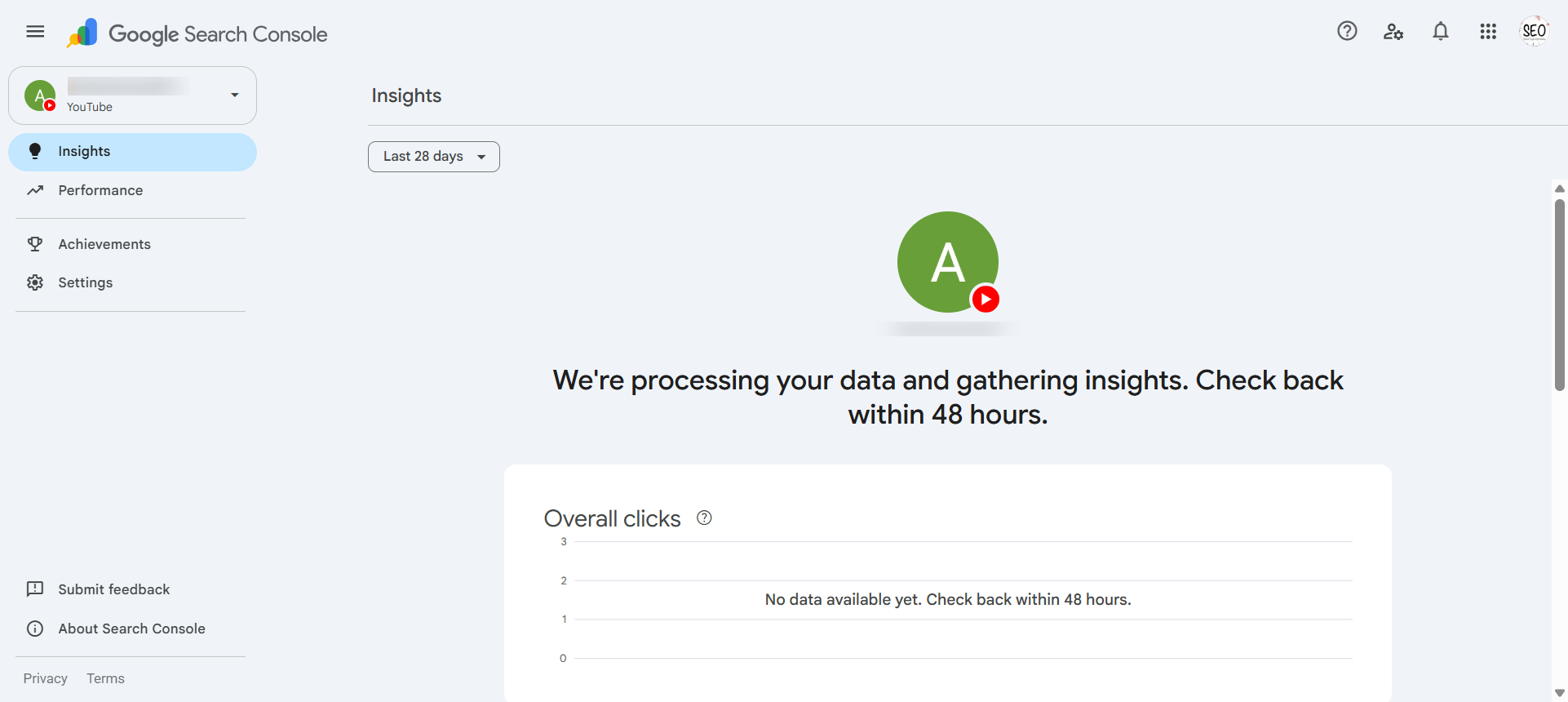Screen dimensions: 1568x702
Task: Click the large channel avatar with the letter A
Action: (x=948, y=262)
